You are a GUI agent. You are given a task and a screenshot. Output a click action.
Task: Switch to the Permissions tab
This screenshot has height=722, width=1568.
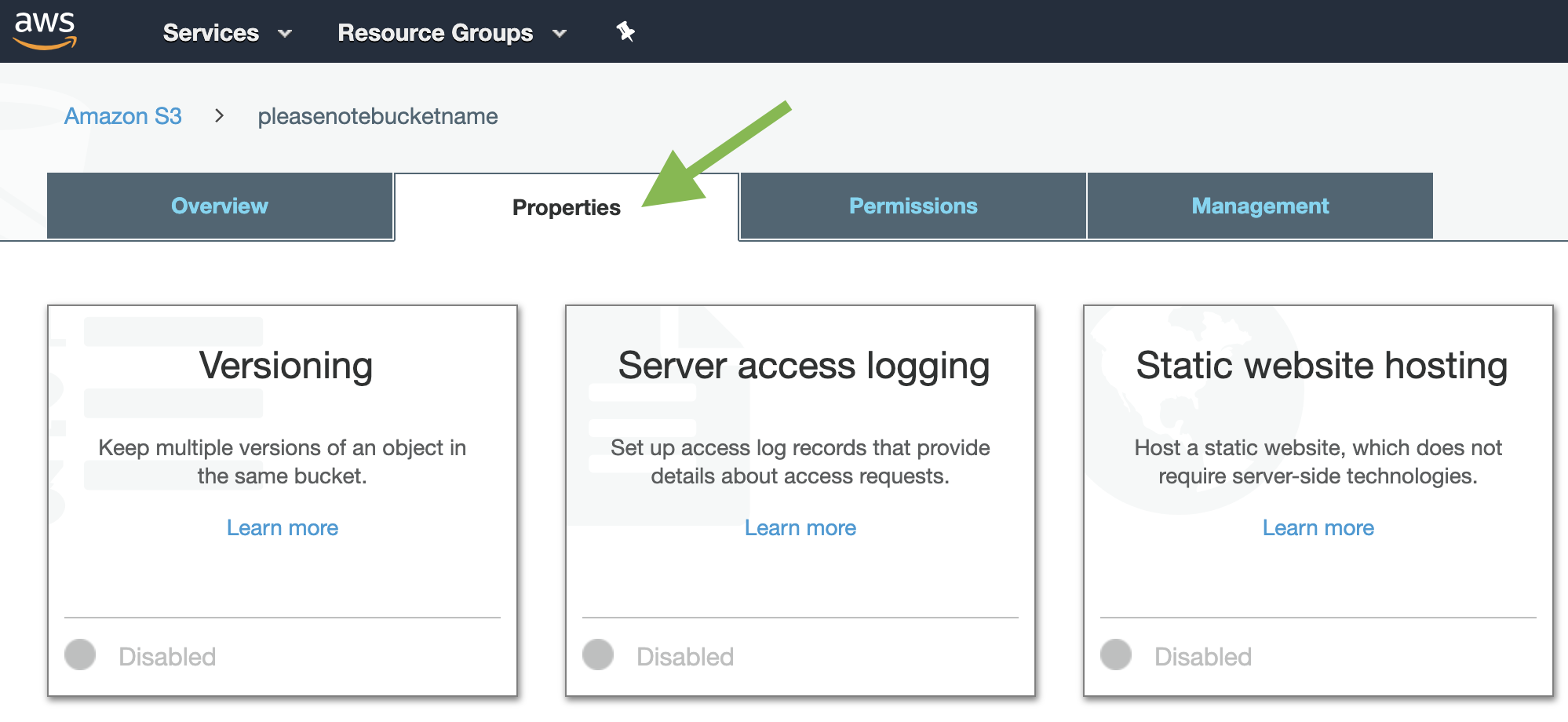coord(912,206)
